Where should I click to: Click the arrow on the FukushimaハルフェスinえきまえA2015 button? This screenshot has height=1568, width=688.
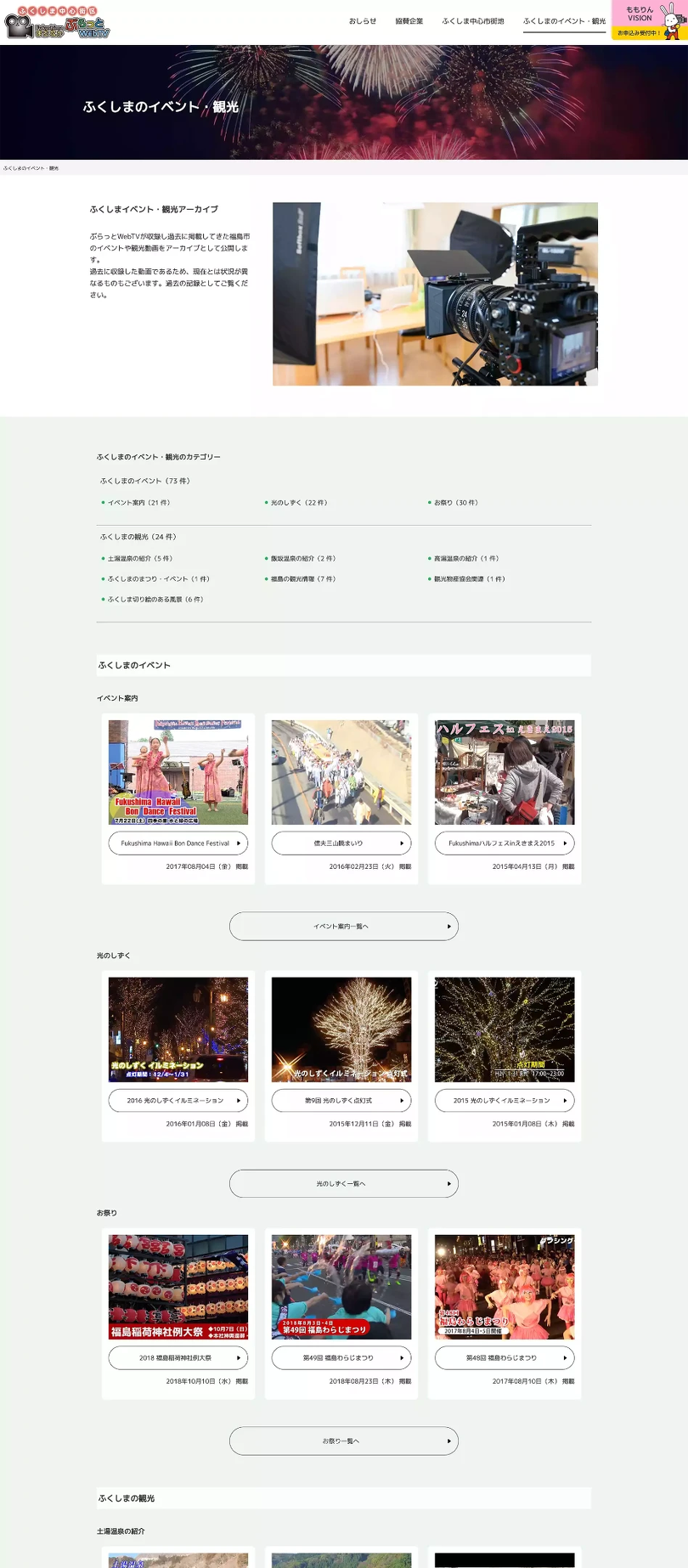click(565, 843)
